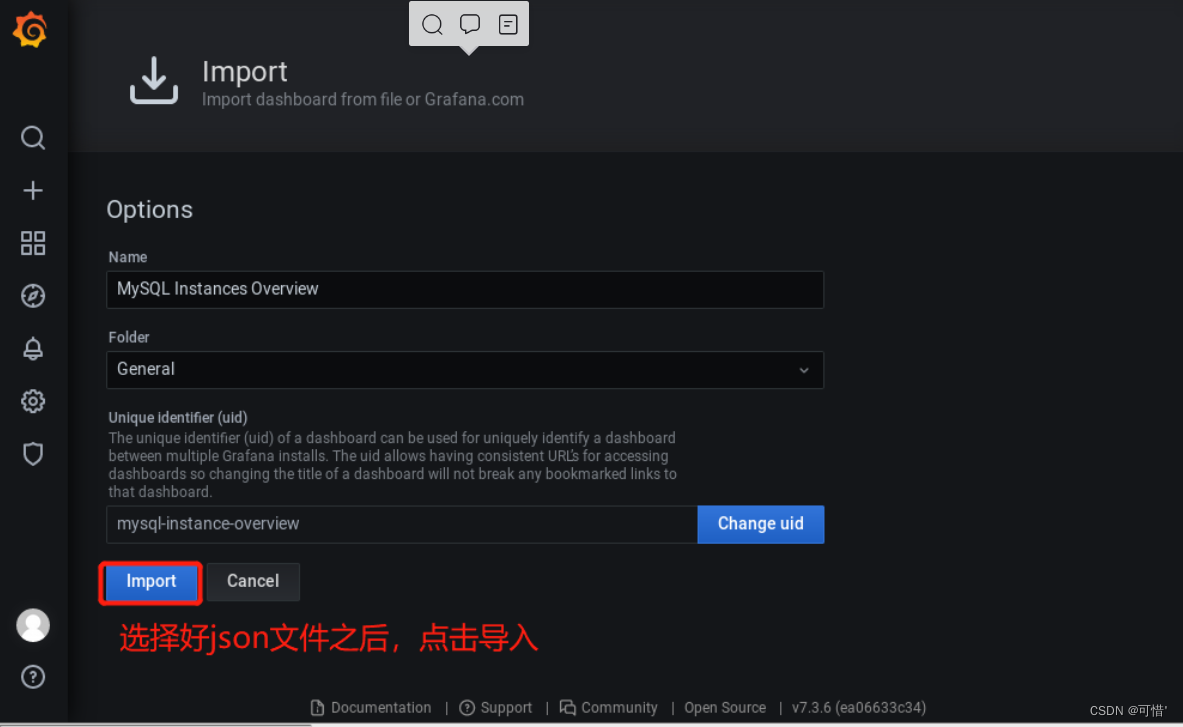Viewport: 1183px width, 727px height.
Task: Open the Configuration gear icon
Action: 32,401
